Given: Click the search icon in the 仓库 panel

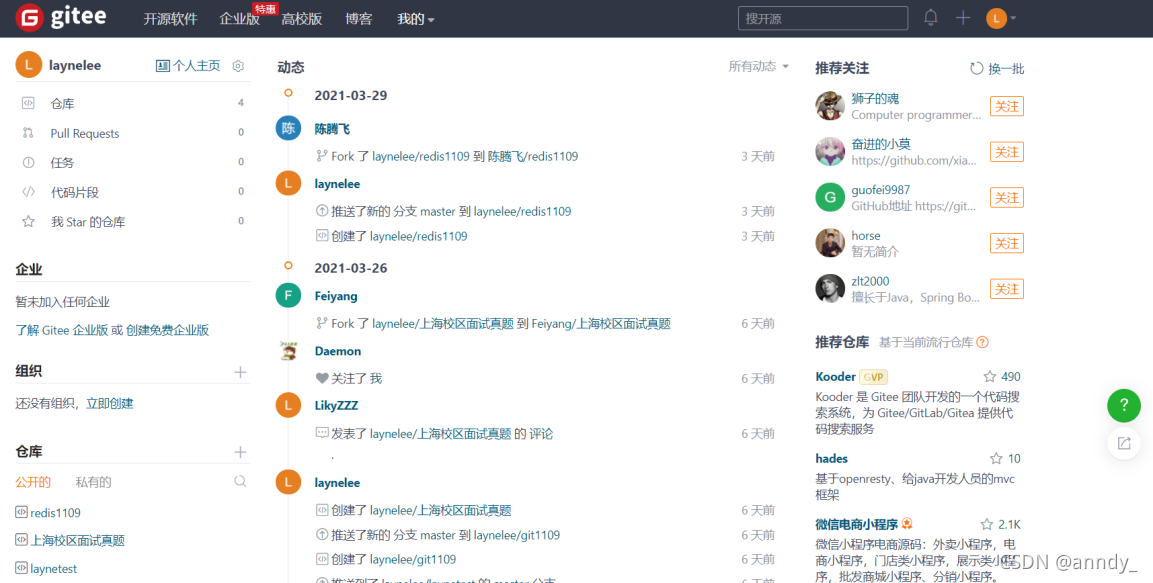Looking at the screenshot, I should (x=240, y=481).
